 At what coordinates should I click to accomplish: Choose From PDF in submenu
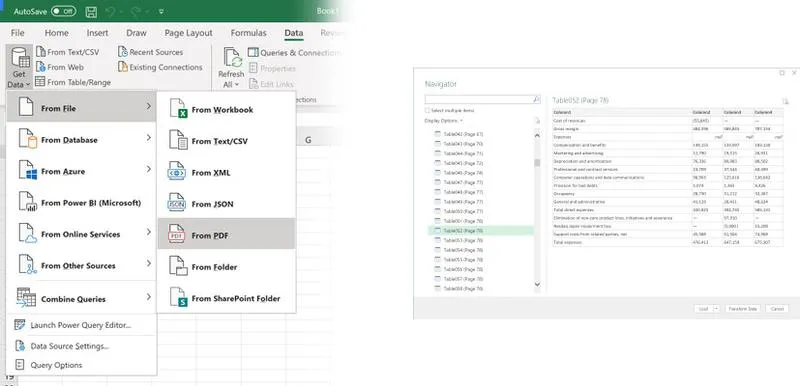(x=226, y=234)
